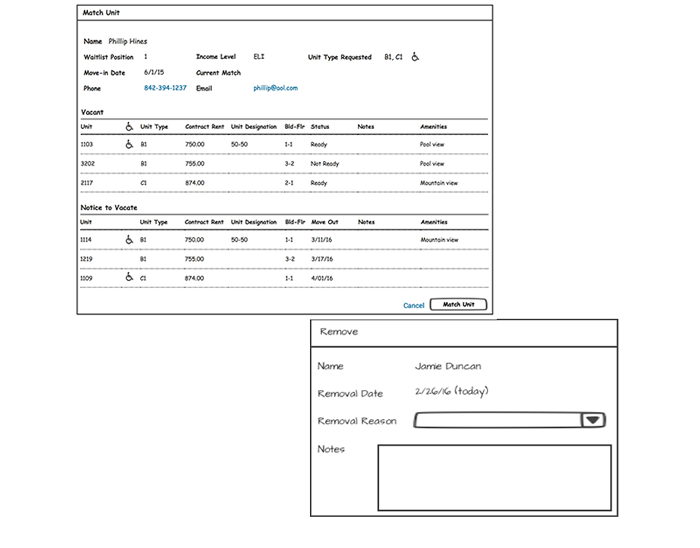Click 'Mountain view' amenity in row 1114
Viewport: 700px width, 548px height.
click(x=439, y=240)
